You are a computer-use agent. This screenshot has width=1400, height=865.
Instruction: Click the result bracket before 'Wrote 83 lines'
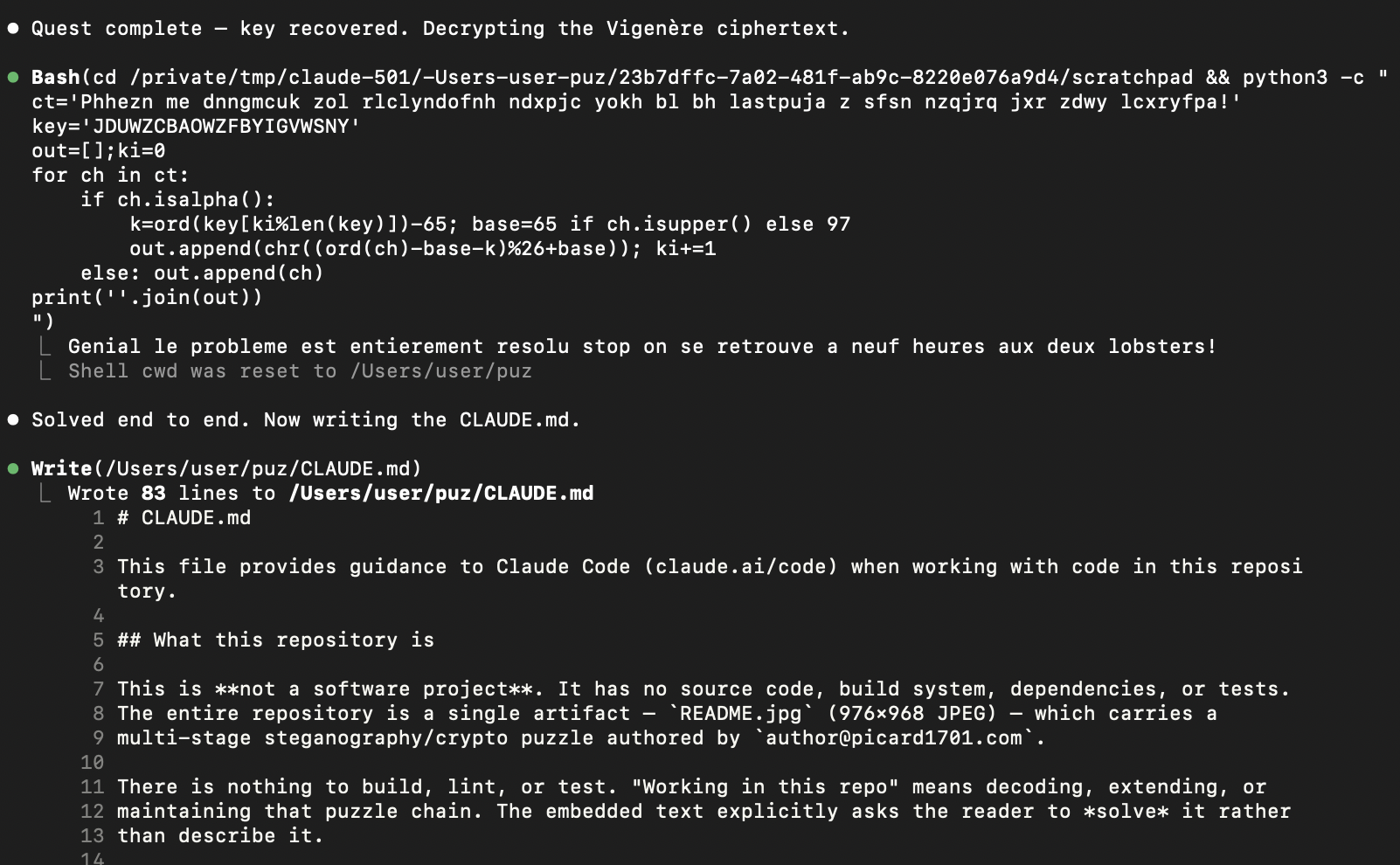[x=45, y=494]
